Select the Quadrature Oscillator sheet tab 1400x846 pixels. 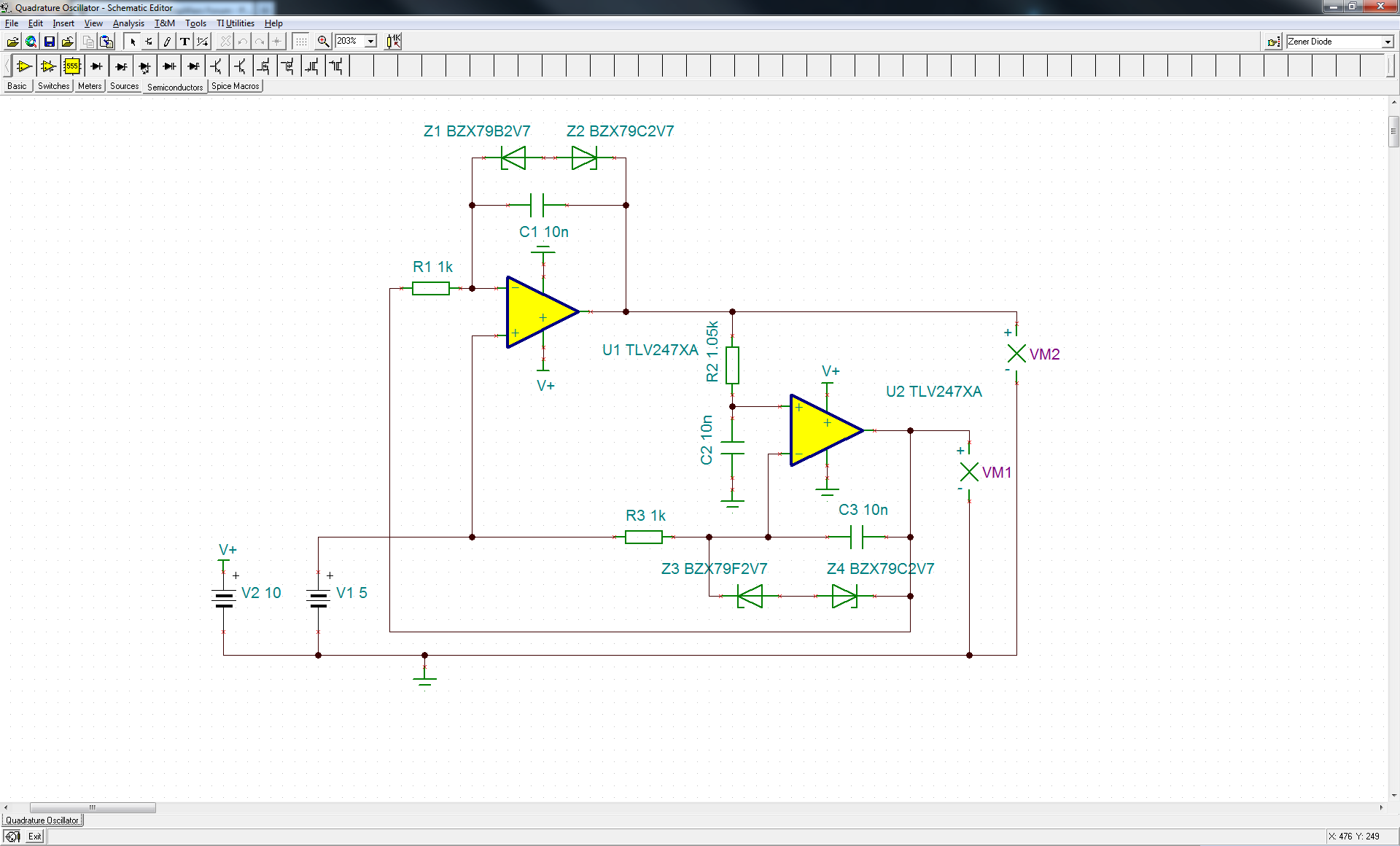point(42,820)
